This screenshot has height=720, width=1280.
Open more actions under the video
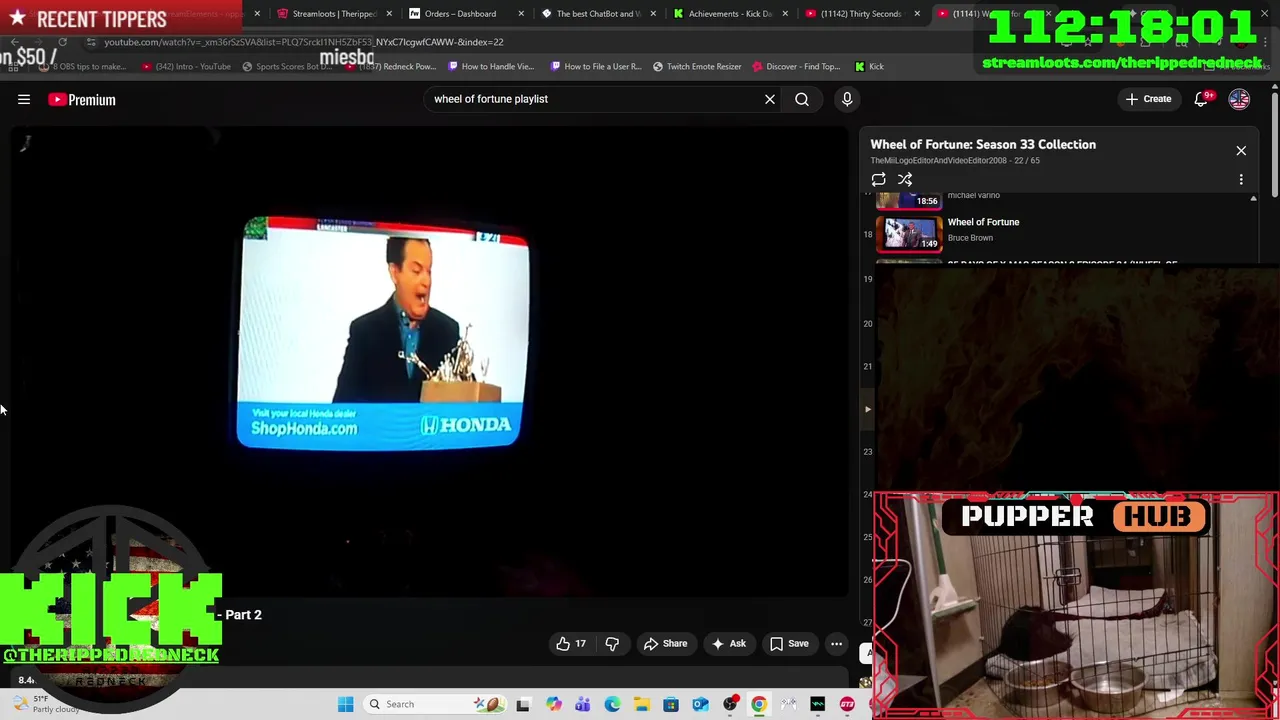pos(836,644)
